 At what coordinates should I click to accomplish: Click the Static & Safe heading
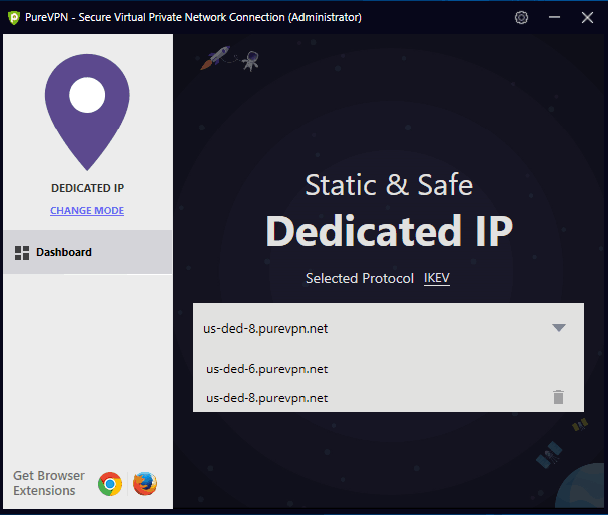click(389, 185)
